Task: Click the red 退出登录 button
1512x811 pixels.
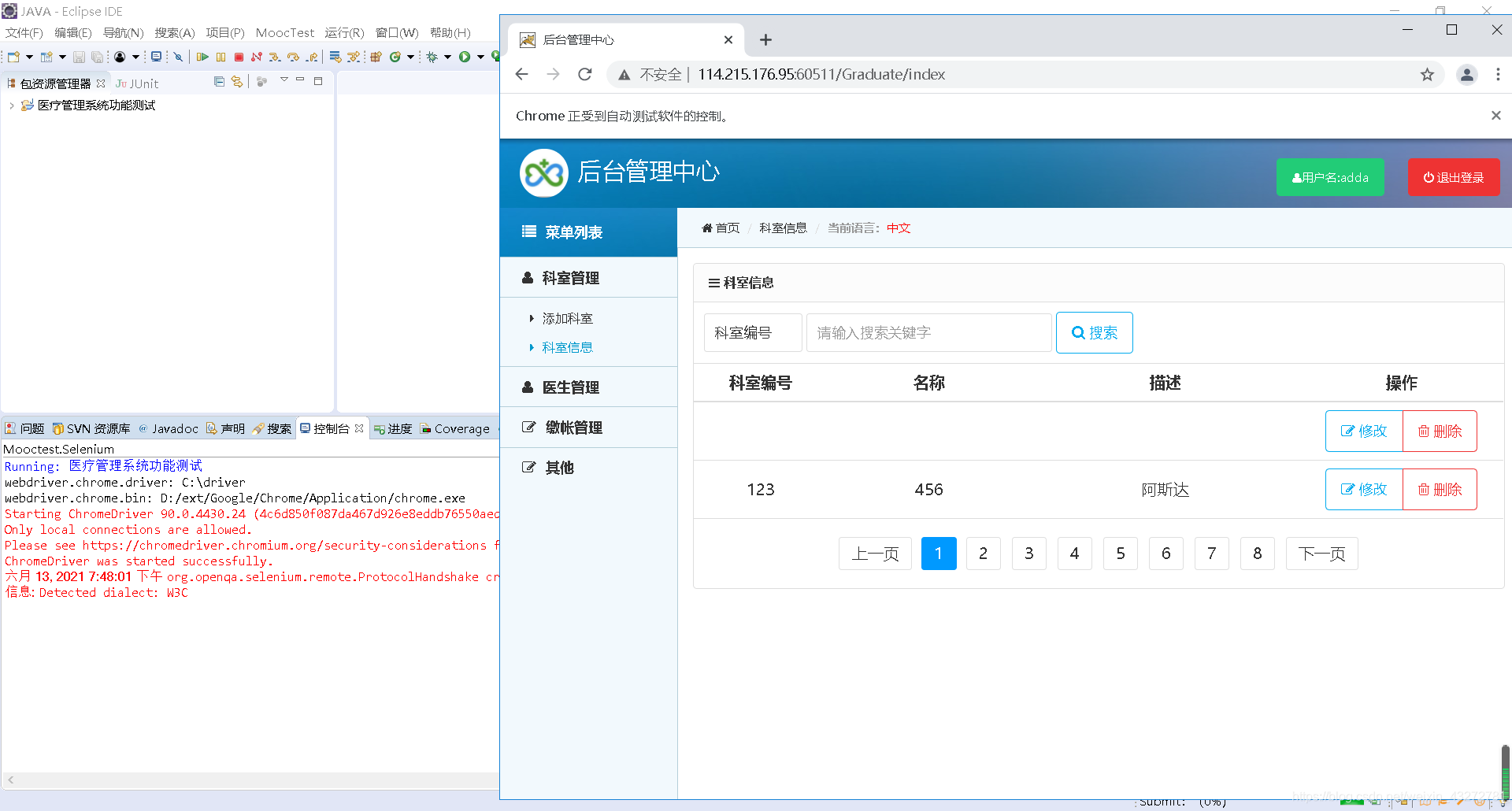Action: 1454,177
